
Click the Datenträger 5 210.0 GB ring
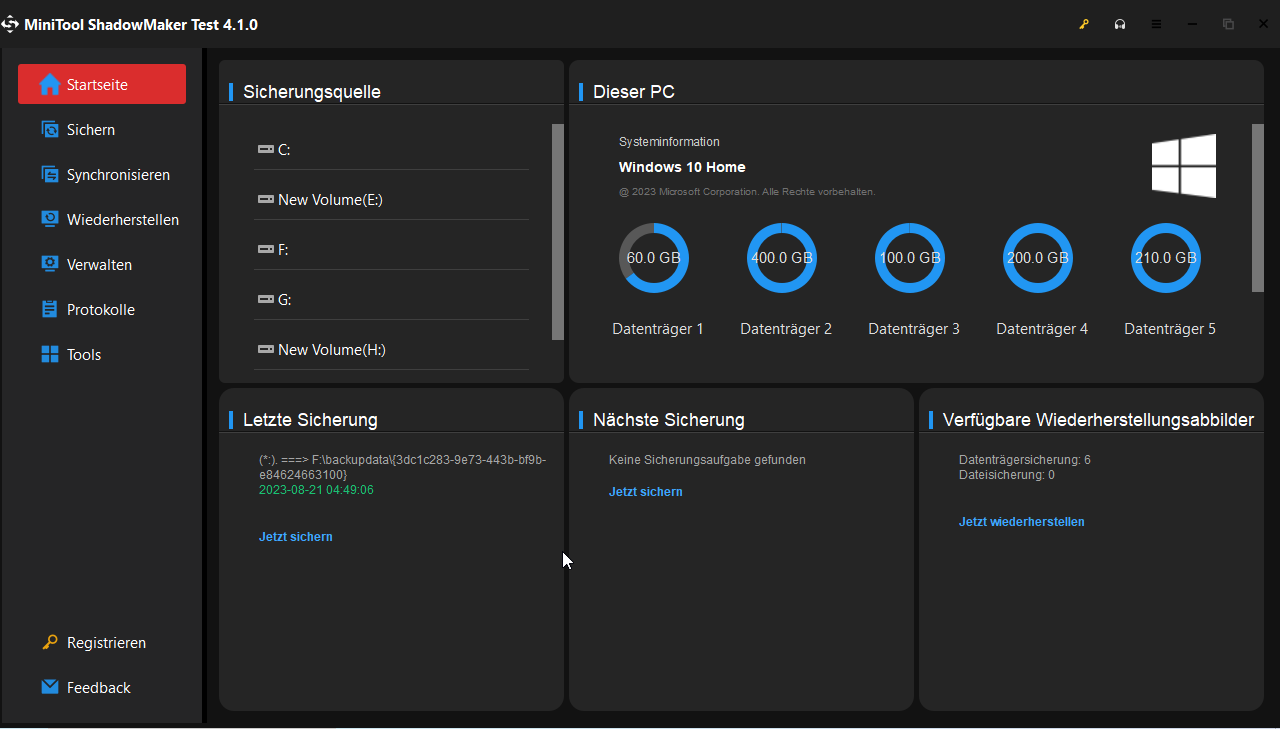(1166, 258)
